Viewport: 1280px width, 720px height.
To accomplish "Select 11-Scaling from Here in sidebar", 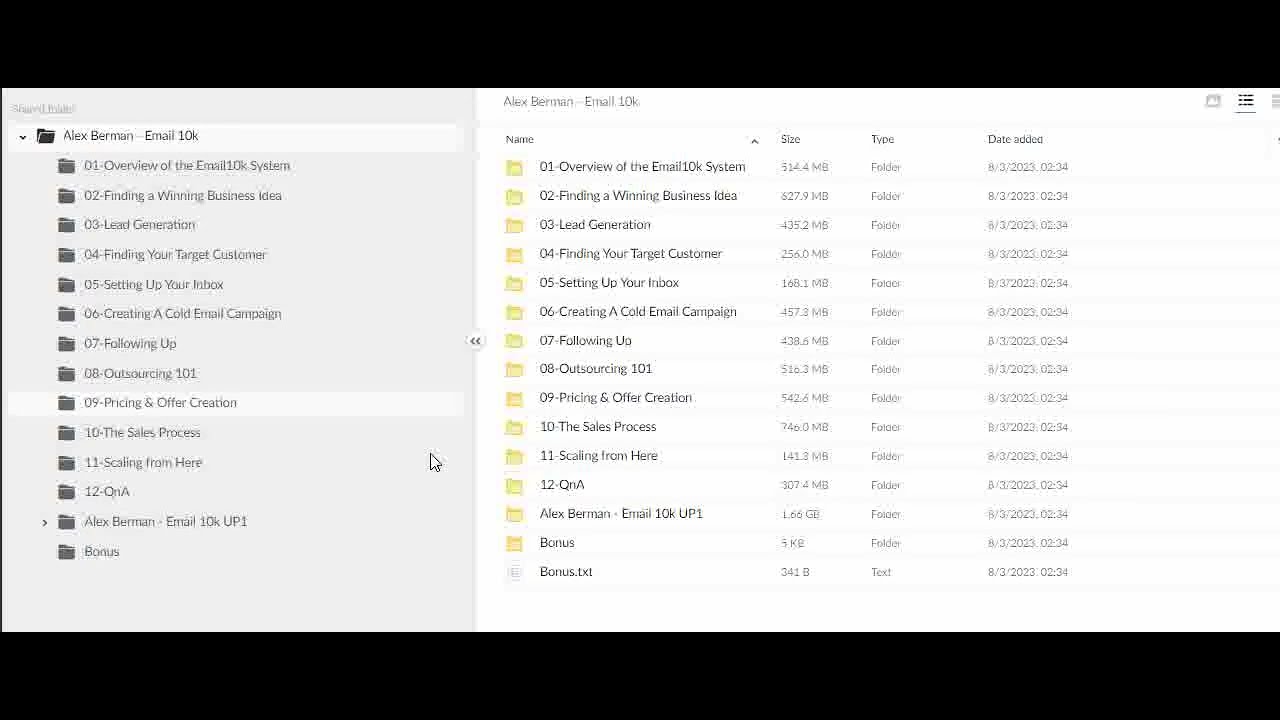I will 143,463.
